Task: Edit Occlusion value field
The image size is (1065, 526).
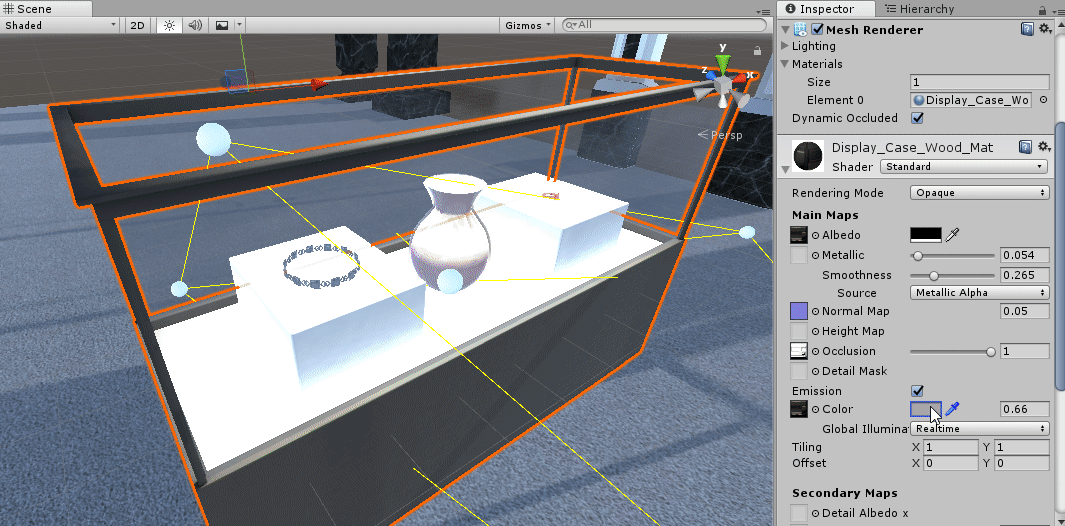Action: click(x=1025, y=351)
